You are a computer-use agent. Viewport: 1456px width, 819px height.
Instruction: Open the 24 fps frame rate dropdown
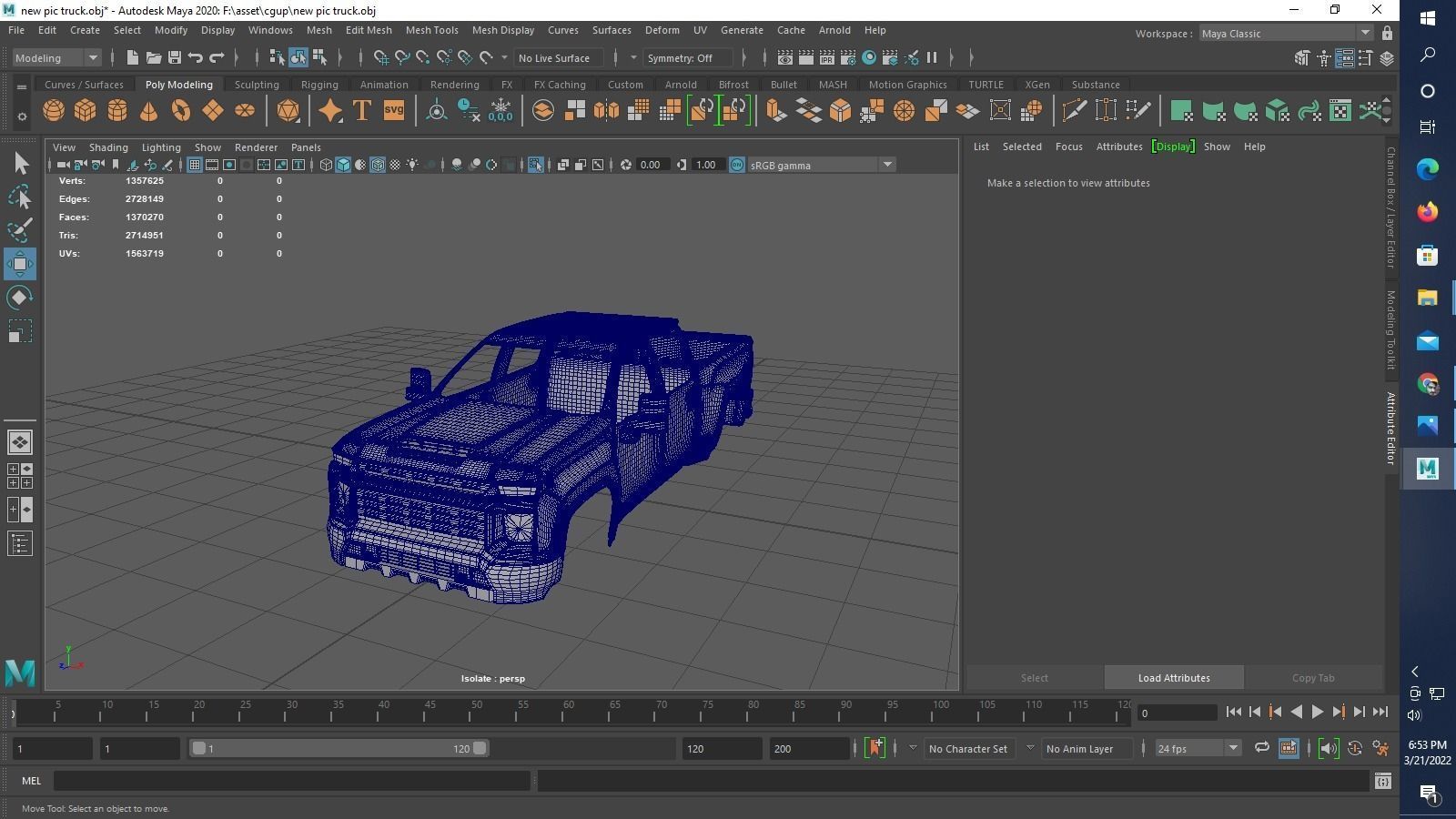tap(1198, 748)
